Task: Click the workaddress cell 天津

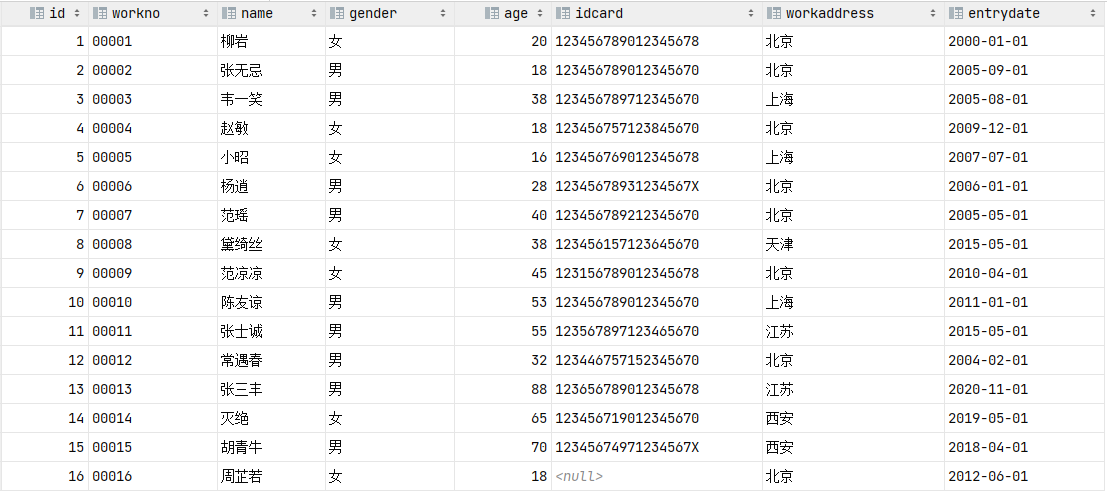Action: (779, 244)
